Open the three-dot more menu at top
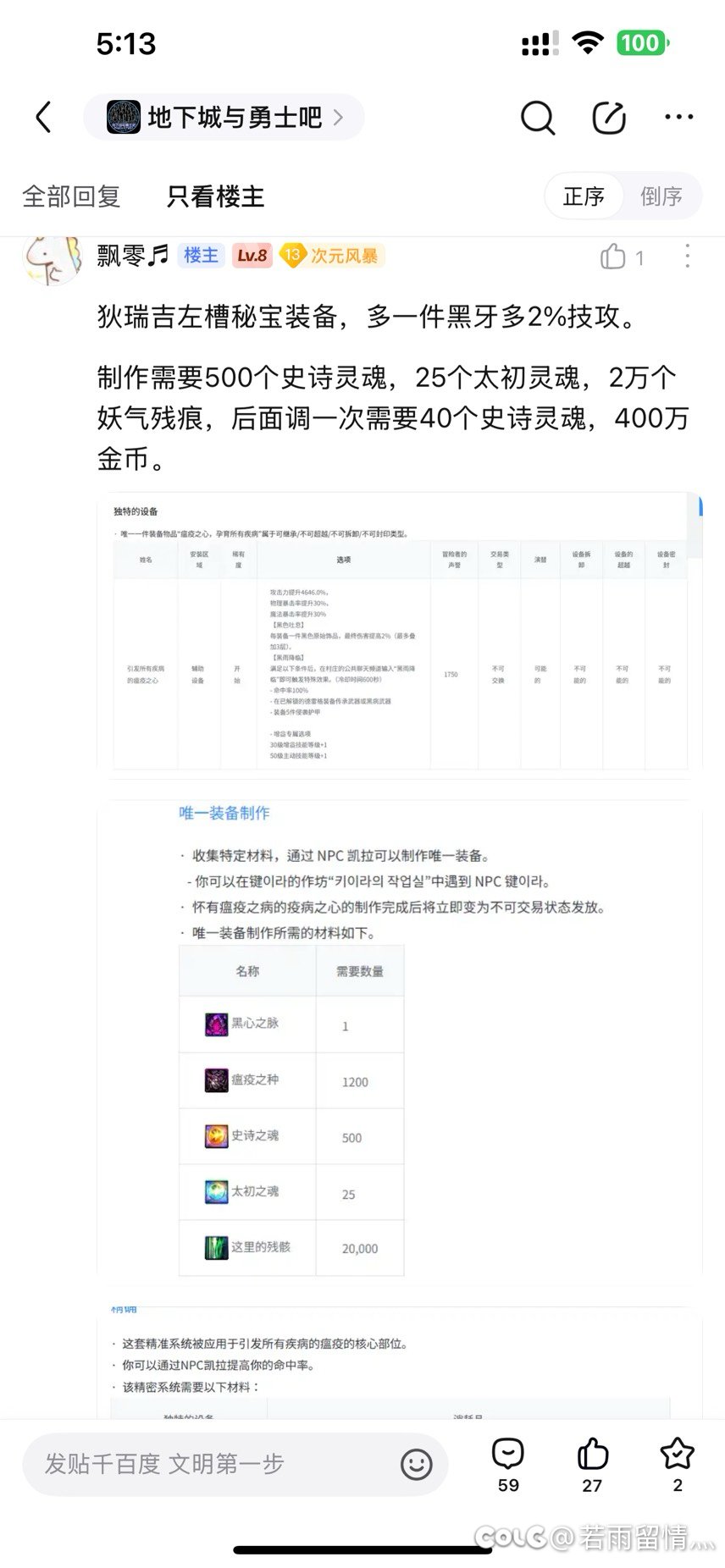The height and width of the screenshot is (1568, 725). pyautogui.click(x=679, y=118)
